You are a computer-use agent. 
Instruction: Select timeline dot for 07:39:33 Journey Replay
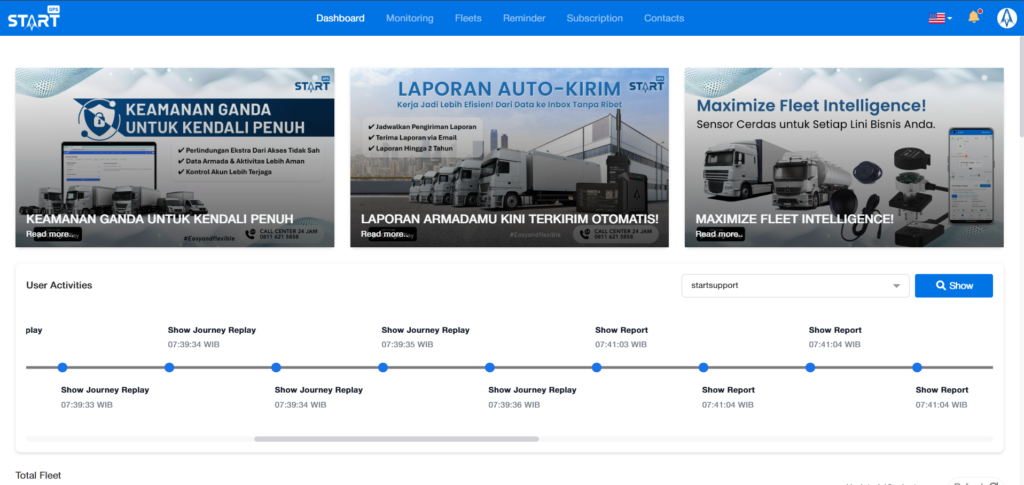pos(62,368)
